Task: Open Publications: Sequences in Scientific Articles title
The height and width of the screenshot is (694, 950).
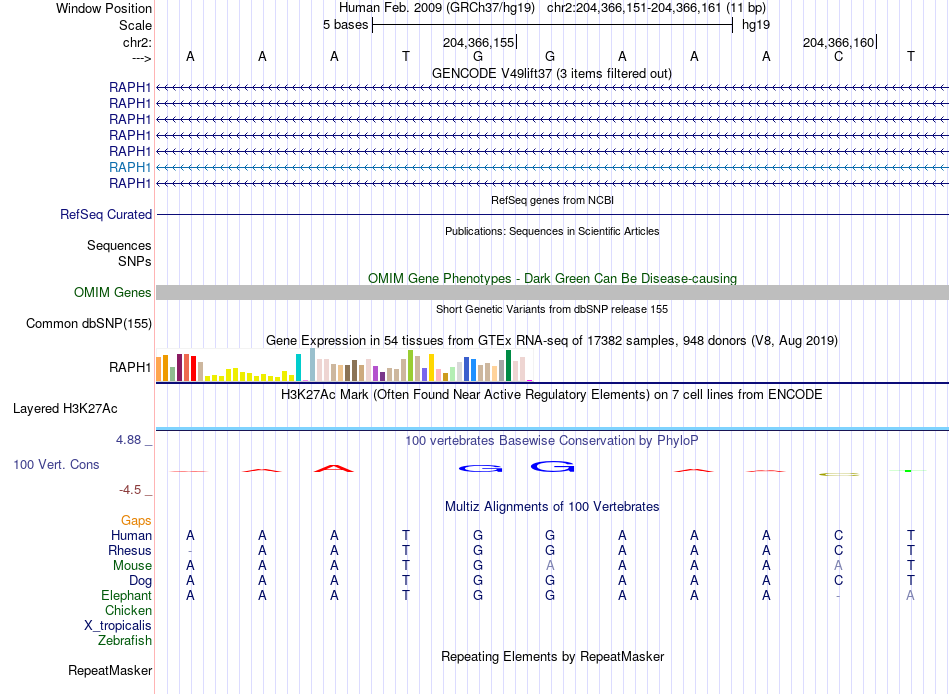Action: click(552, 231)
